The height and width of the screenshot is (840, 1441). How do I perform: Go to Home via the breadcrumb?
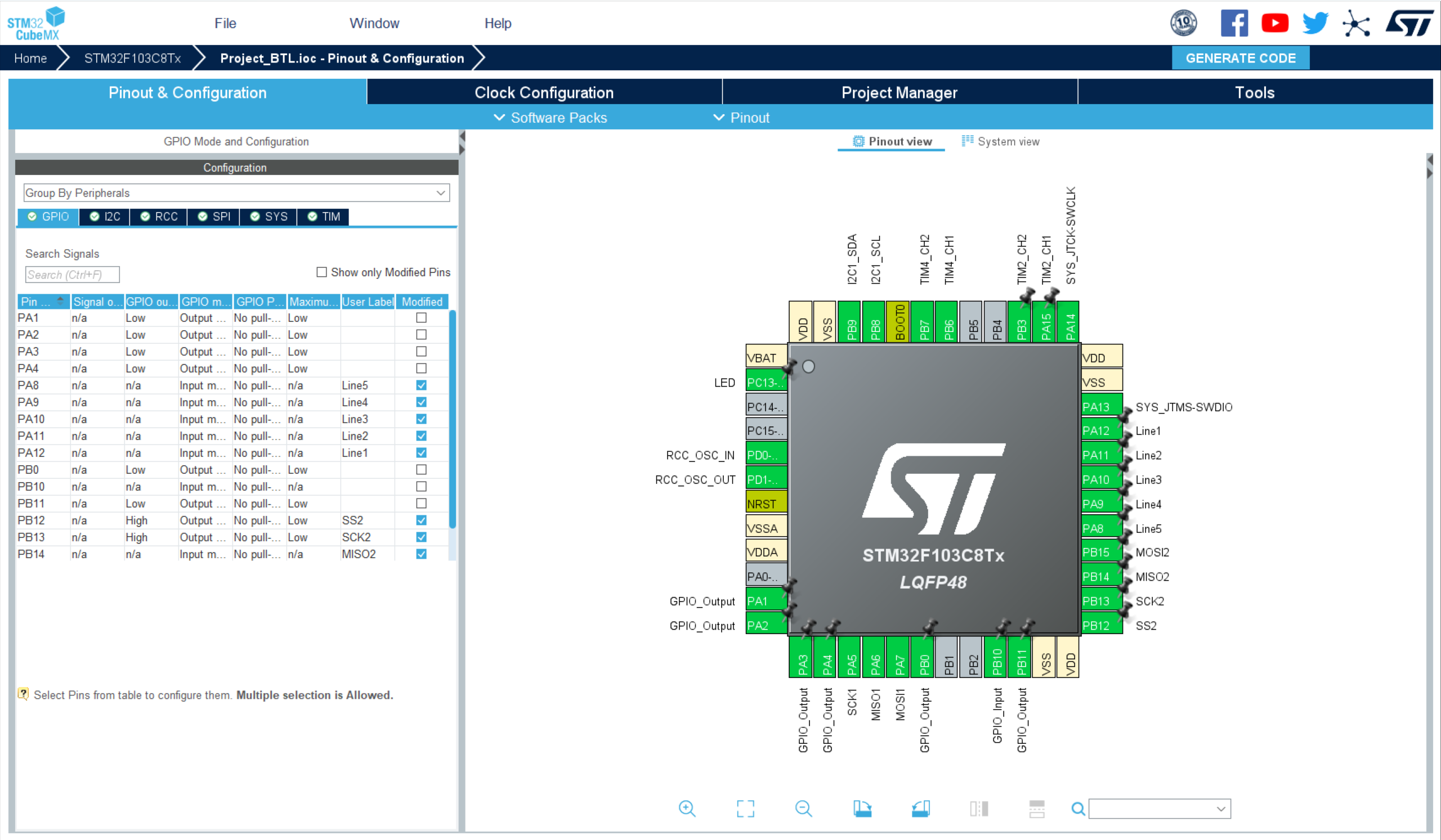(x=30, y=58)
